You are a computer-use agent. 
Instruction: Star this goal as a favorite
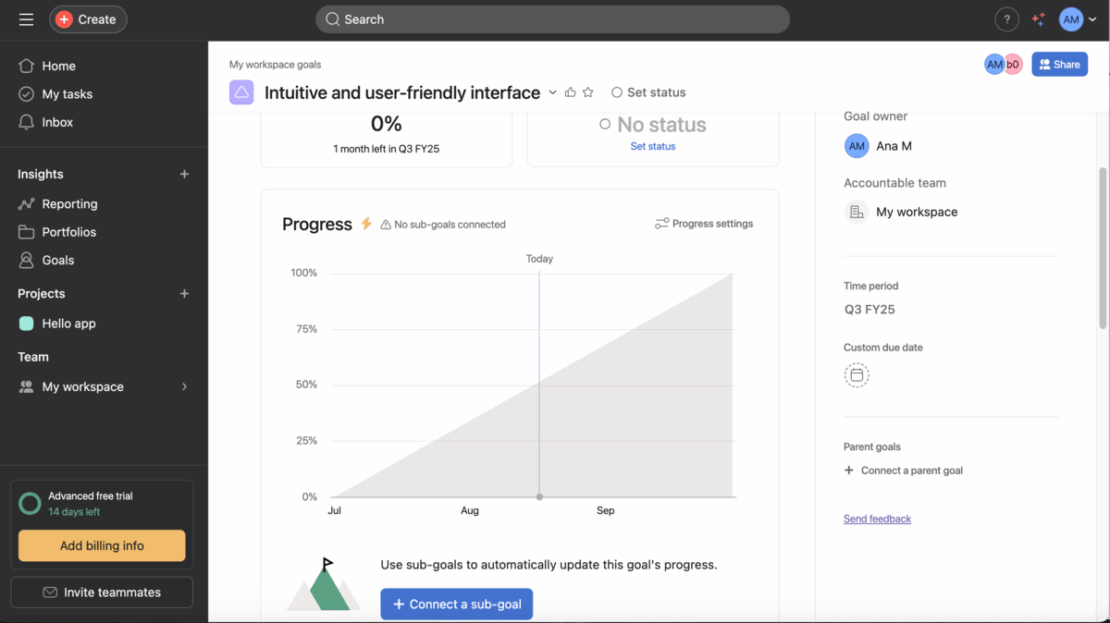[588, 91]
